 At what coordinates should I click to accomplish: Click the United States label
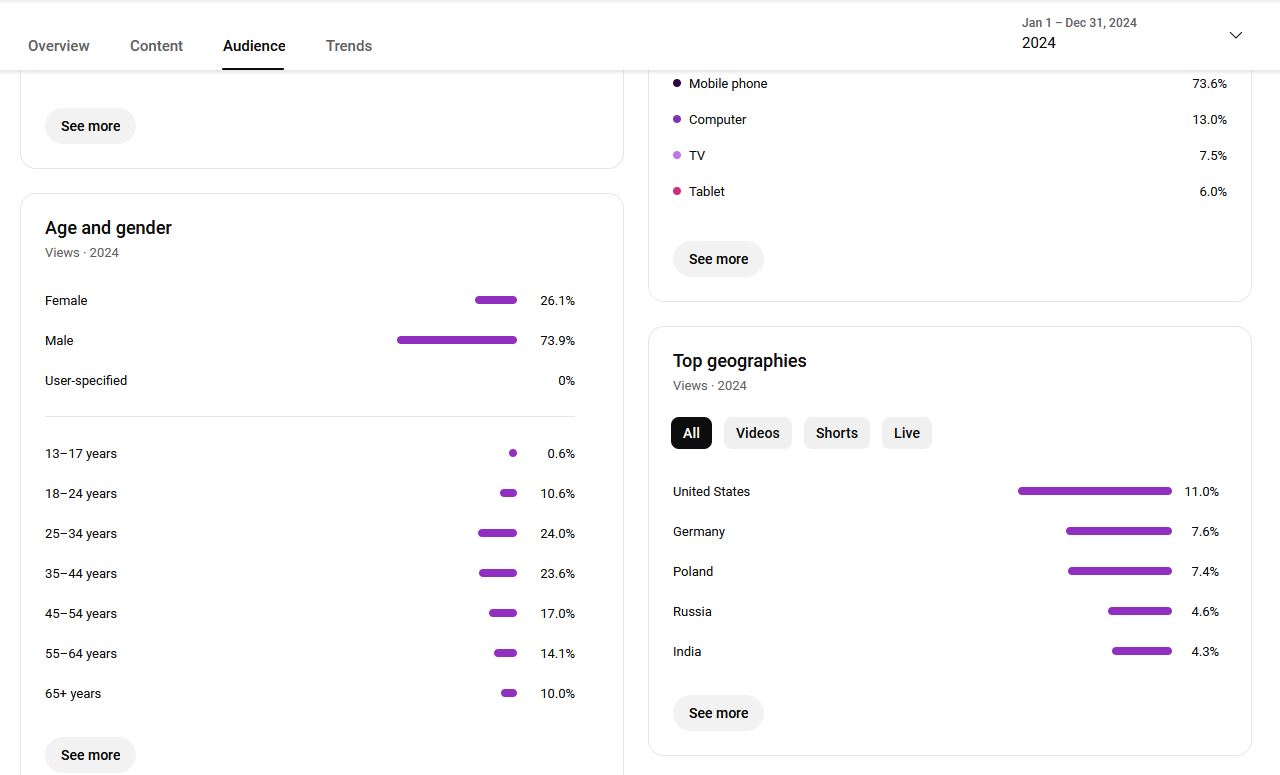point(711,492)
